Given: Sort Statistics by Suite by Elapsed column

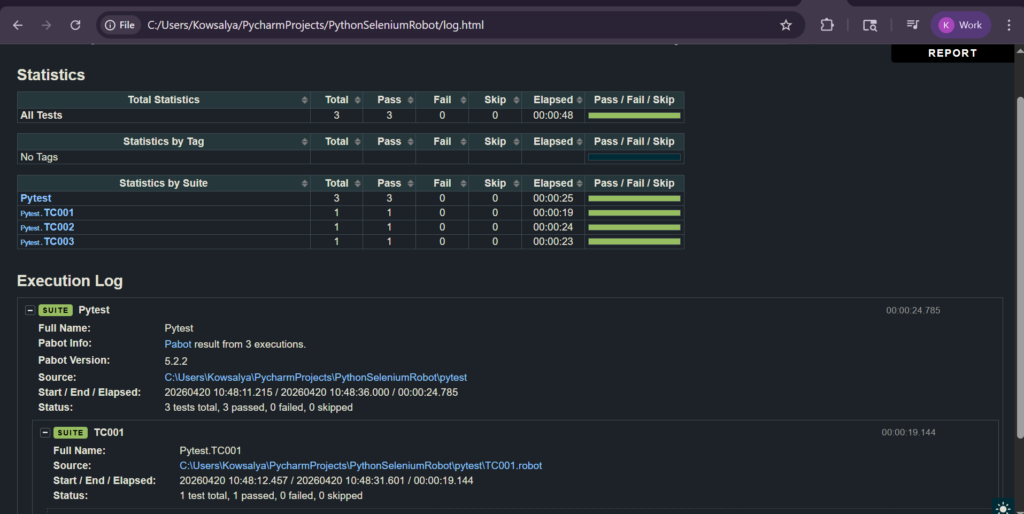Looking at the screenshot, I should click(553, 184).
